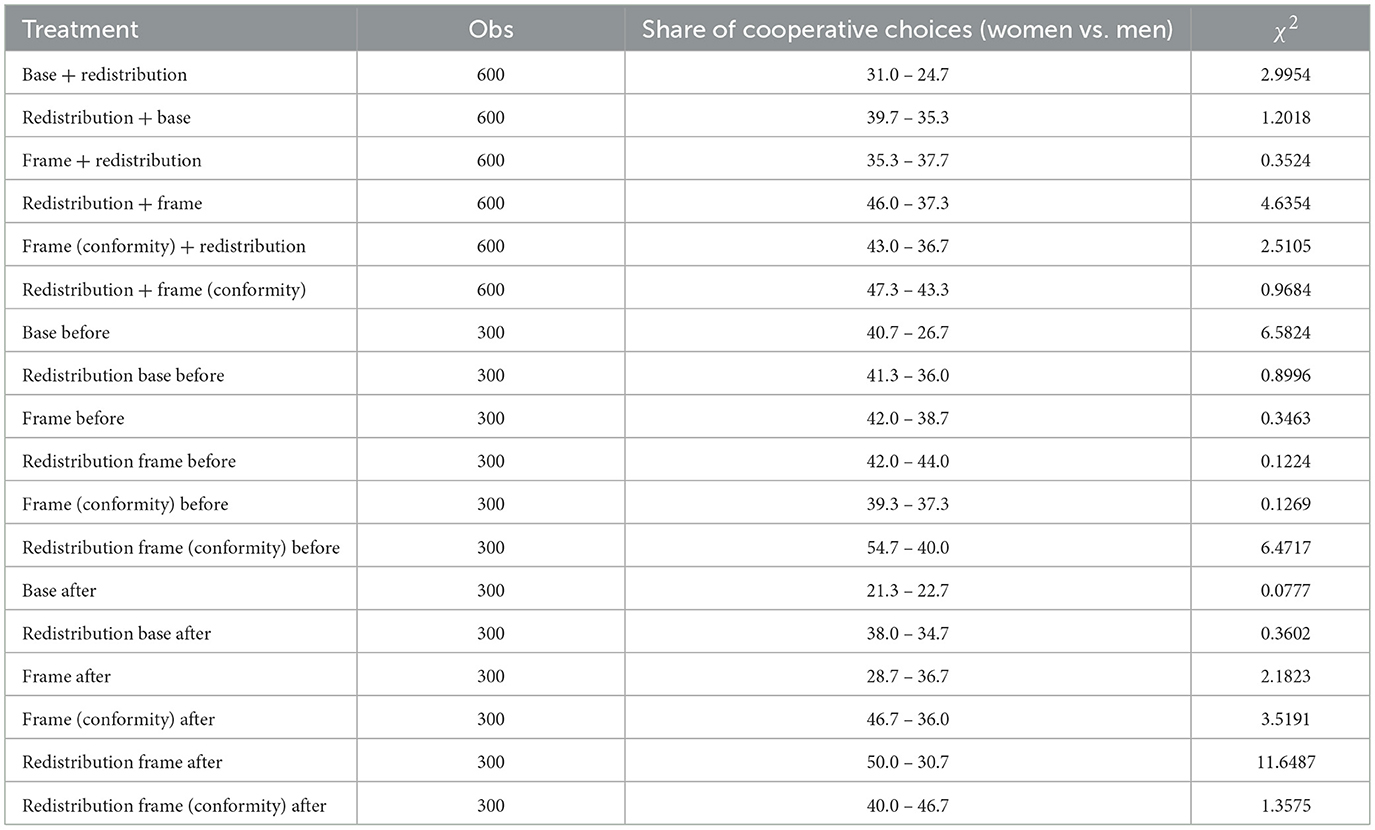Click the chi-squared value 6.5824
Viewport: 1375px width, 830px height.
[x=1281, y=332]
